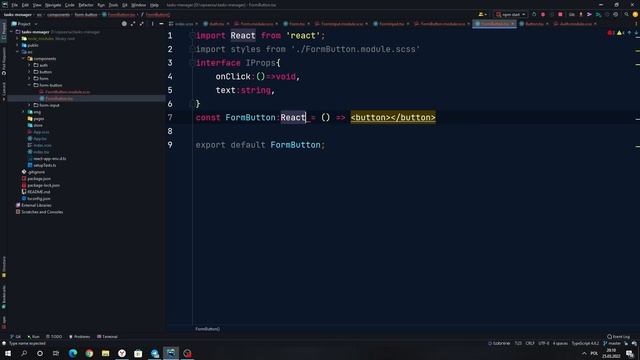Click the red Stop process icon in toolbar
Viewport: 640px width, 360px height.
pos(560,14)
